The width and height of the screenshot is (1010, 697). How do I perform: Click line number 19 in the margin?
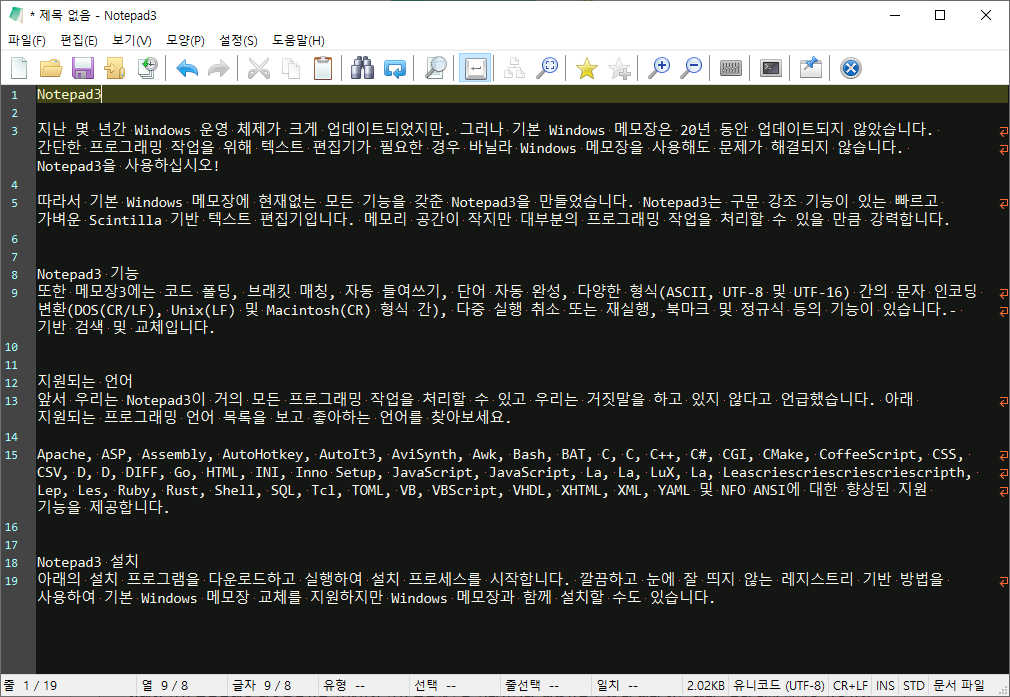pyautogui.click(x=12, y=581)
